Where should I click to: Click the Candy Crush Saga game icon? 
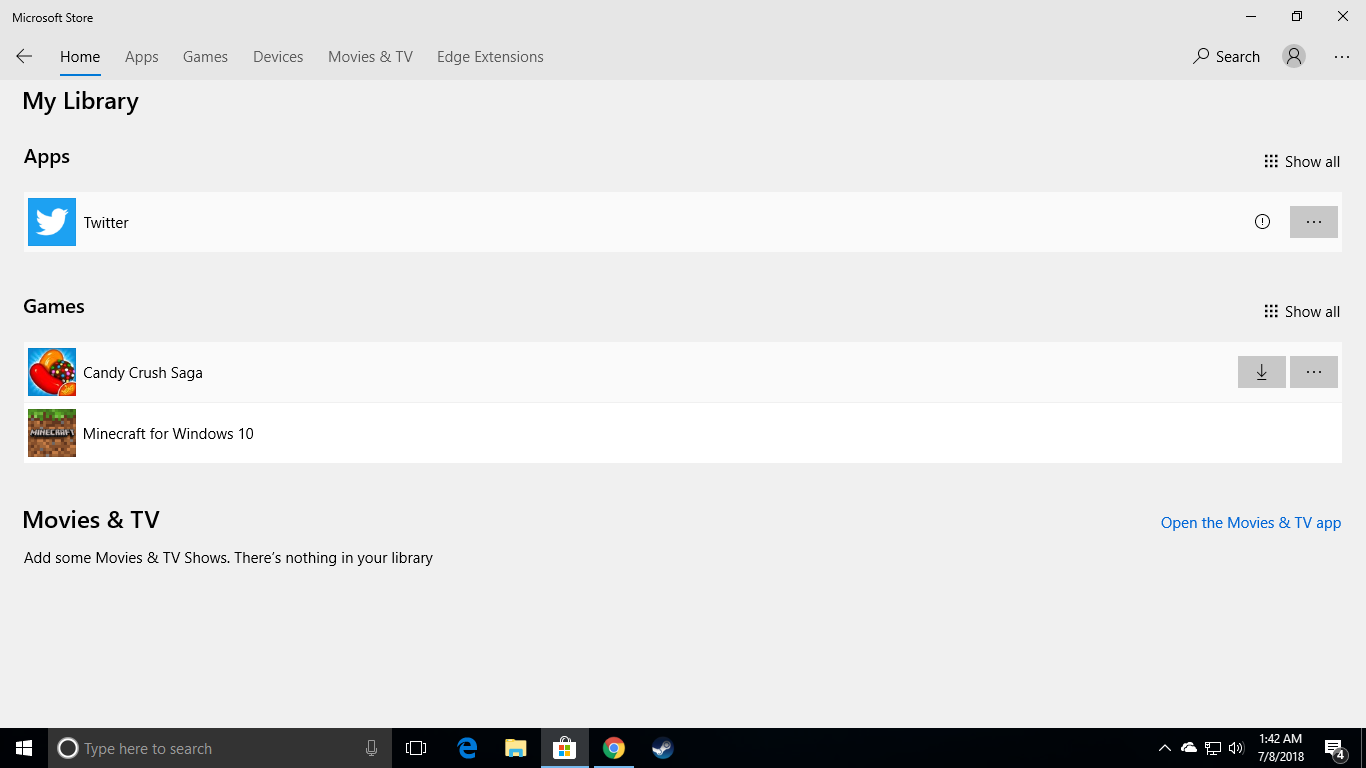[x=52, y=372]
